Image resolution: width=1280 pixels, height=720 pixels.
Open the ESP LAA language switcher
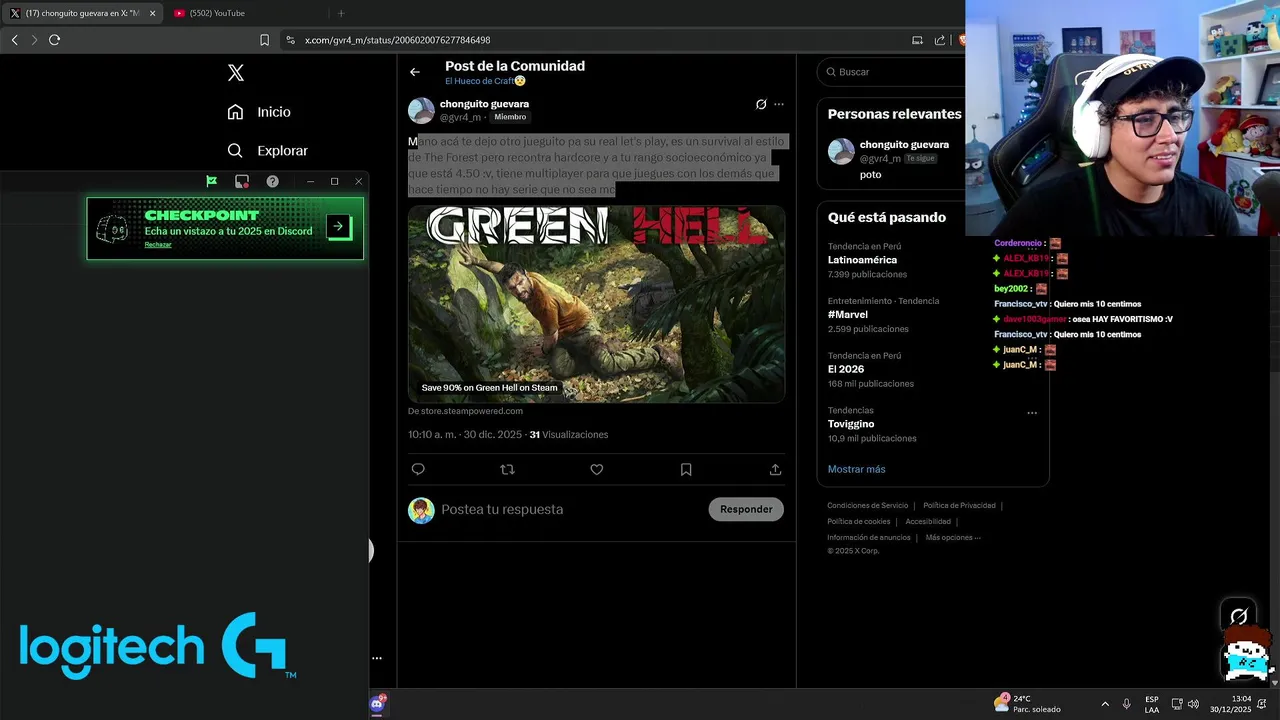click(x=1152, y=704)
